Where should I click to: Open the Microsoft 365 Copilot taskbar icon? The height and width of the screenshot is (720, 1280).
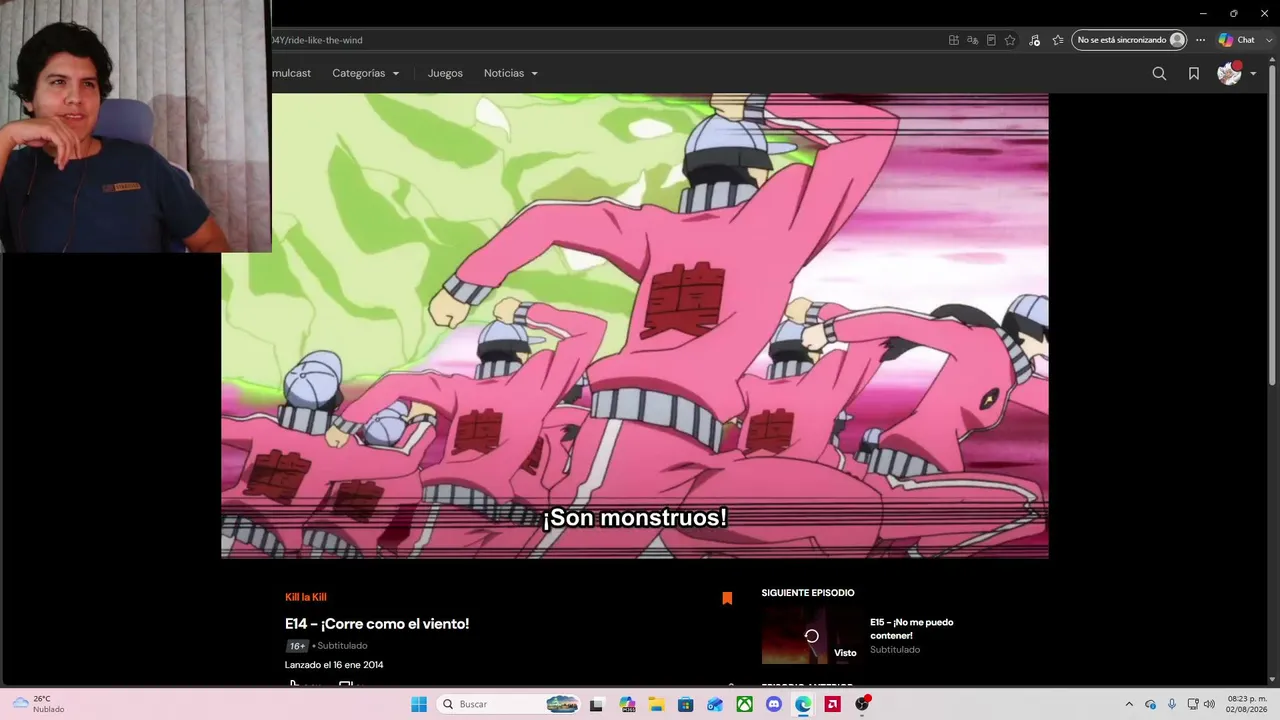(x=627, y=704)
